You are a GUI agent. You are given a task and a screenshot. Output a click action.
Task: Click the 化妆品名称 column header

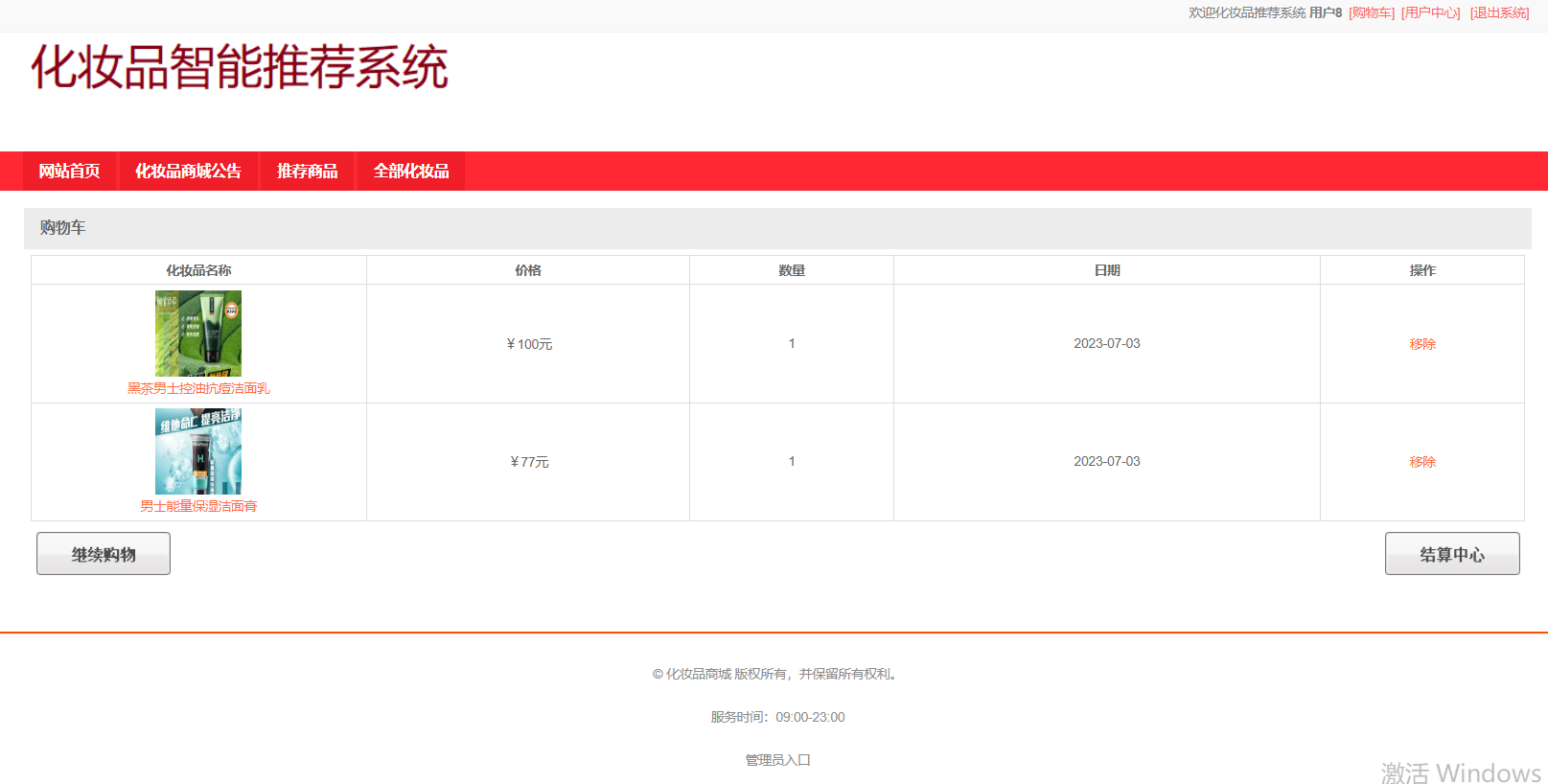[198, 270]
